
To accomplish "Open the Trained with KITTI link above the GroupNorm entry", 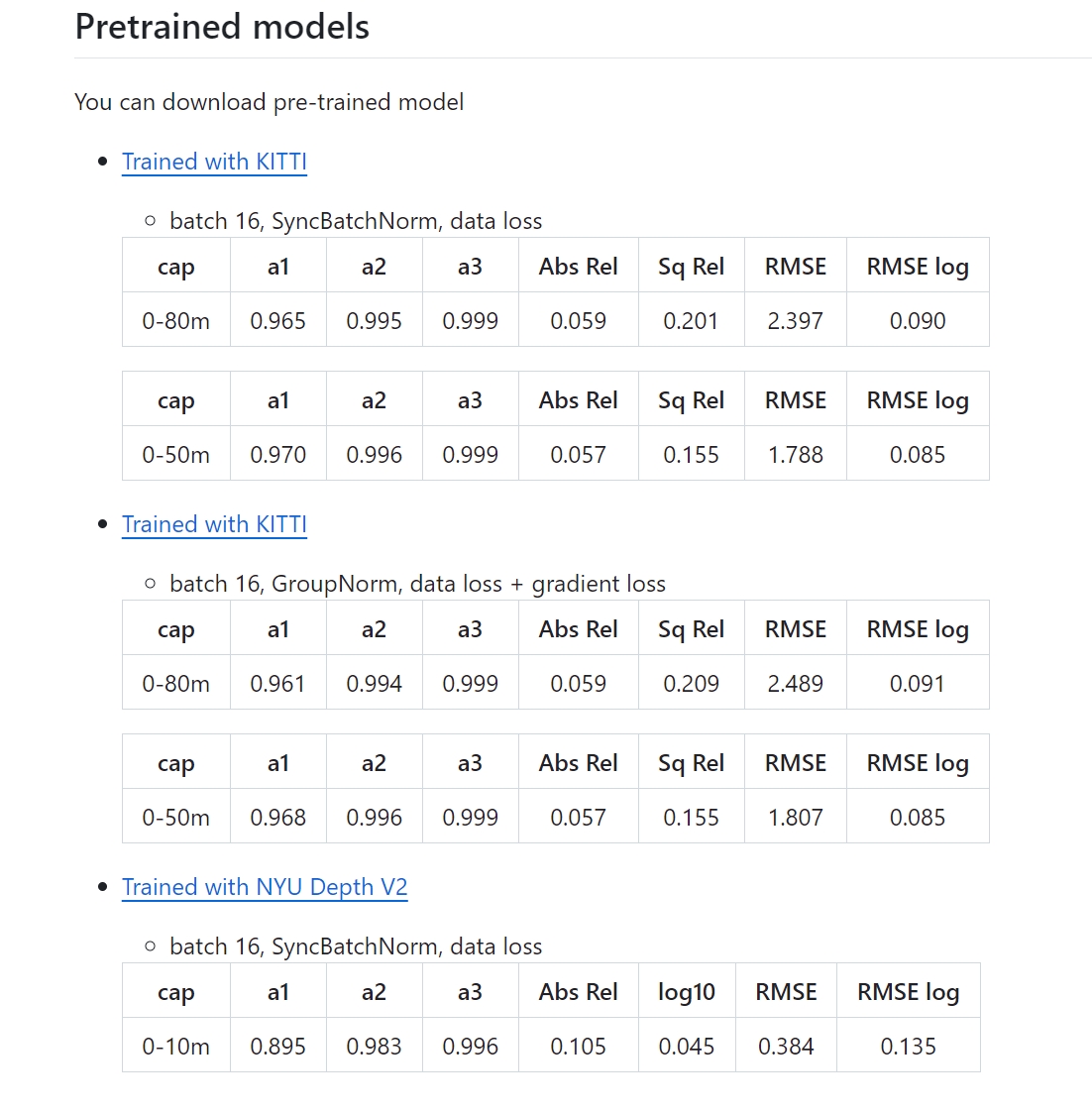I will (214, 524).
